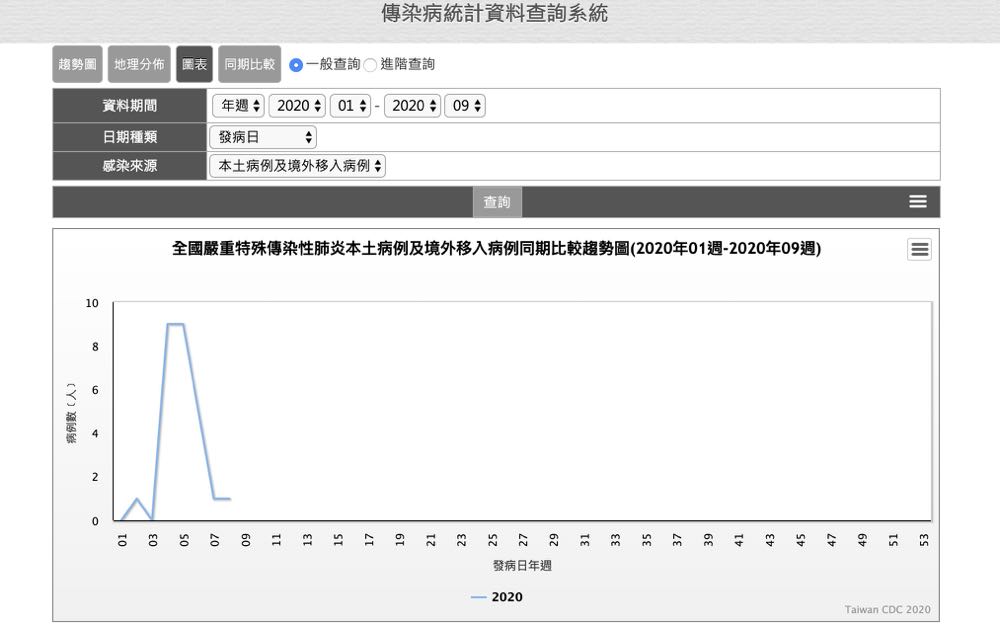Switch to the 地理分佈 tab
Viewport: 1000px width, 625px height.
139,64
